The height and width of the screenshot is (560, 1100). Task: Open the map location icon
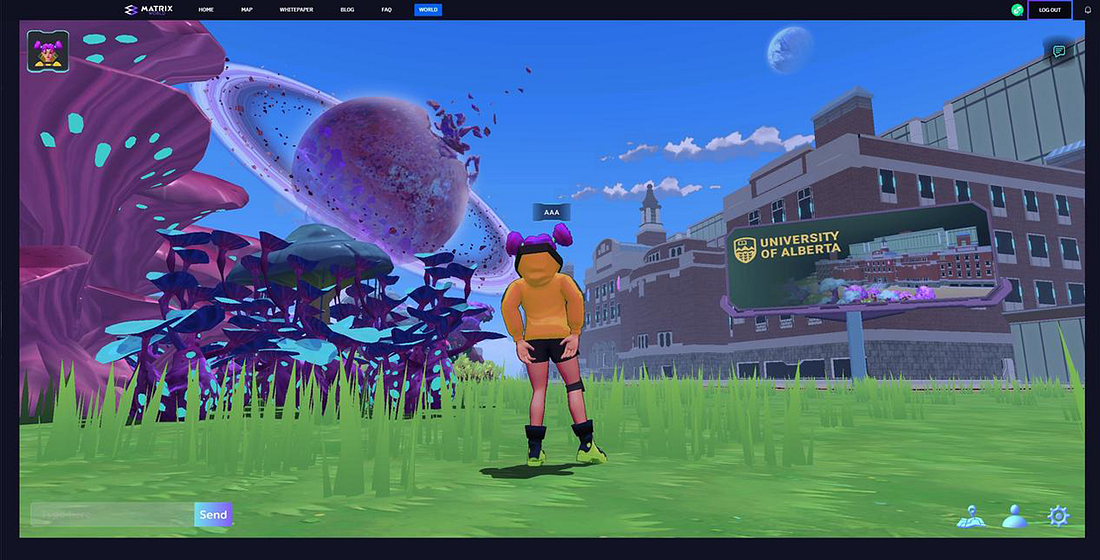[971, 516]
